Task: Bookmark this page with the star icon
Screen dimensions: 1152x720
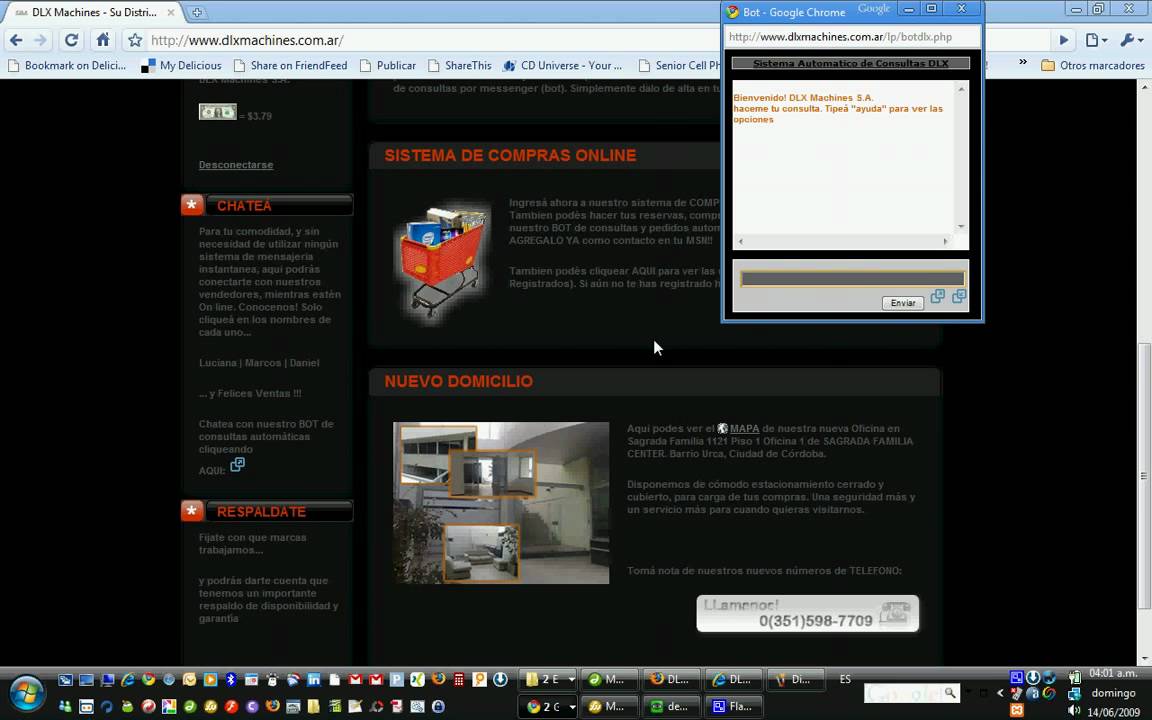Action: [135, 40]
